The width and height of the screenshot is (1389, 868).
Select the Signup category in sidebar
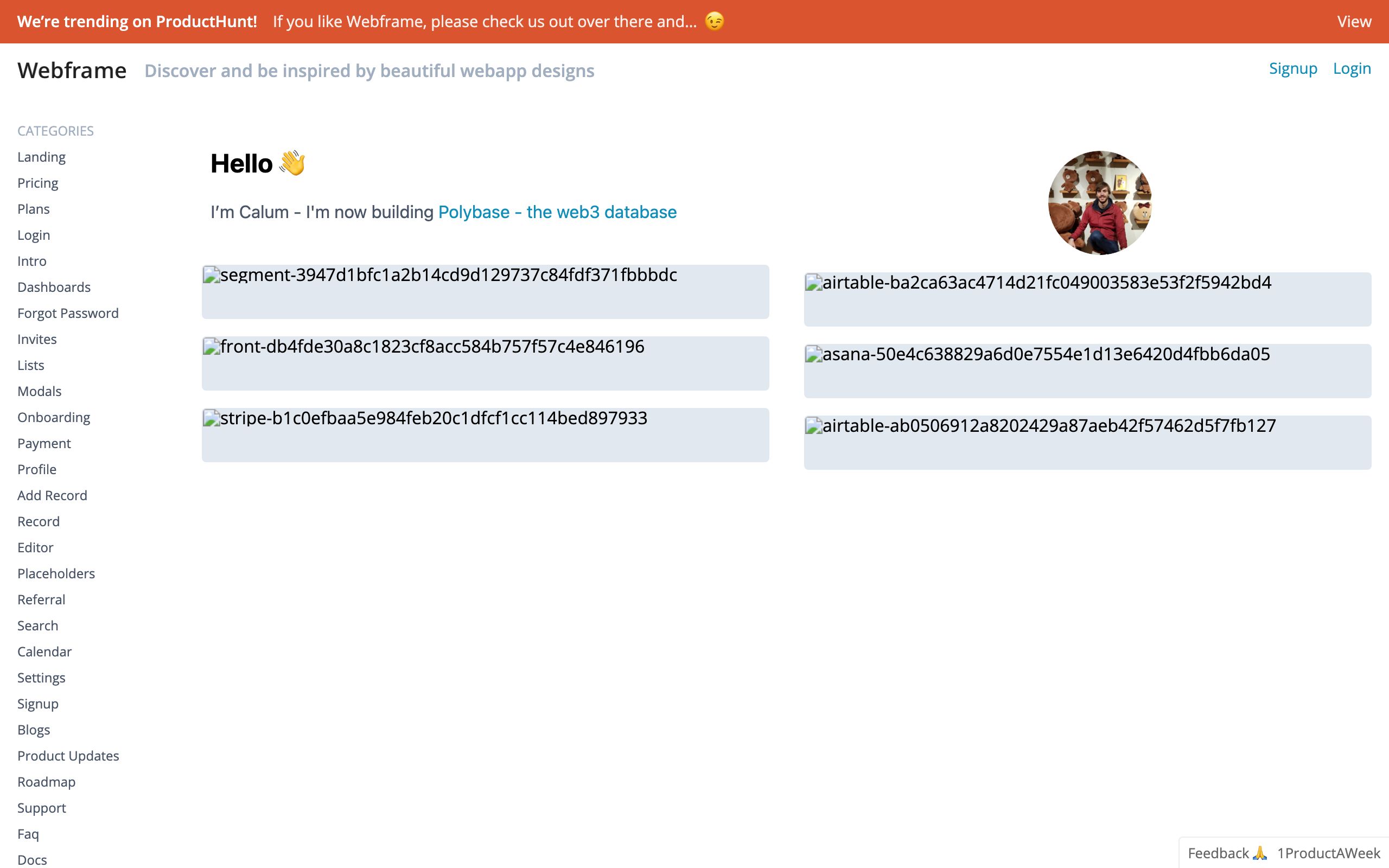pos(38,704)
